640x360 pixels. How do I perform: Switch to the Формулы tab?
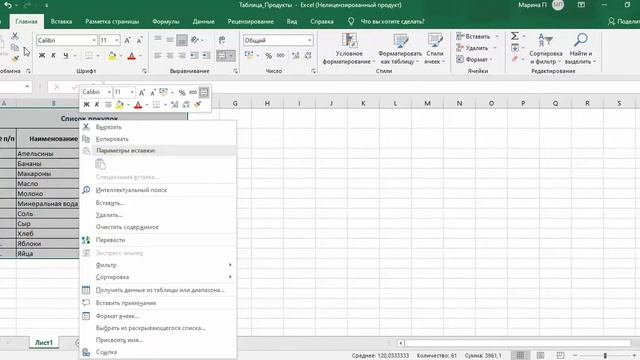tap(166, 21)
